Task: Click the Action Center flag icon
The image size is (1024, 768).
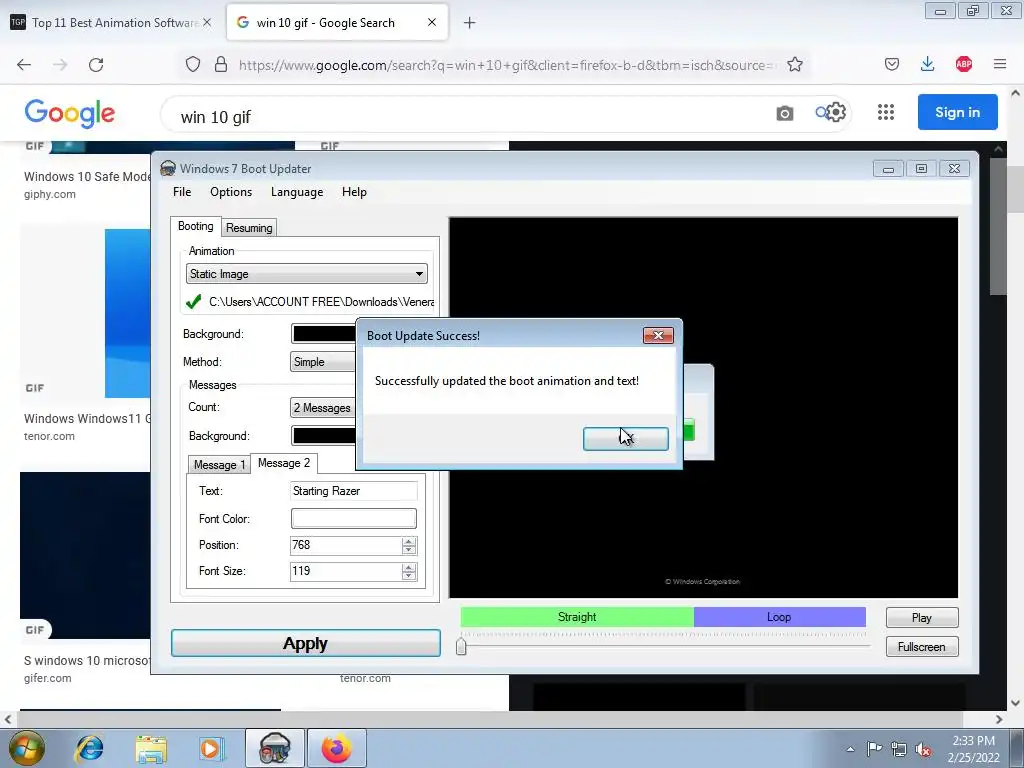Action: click(874, 749)
